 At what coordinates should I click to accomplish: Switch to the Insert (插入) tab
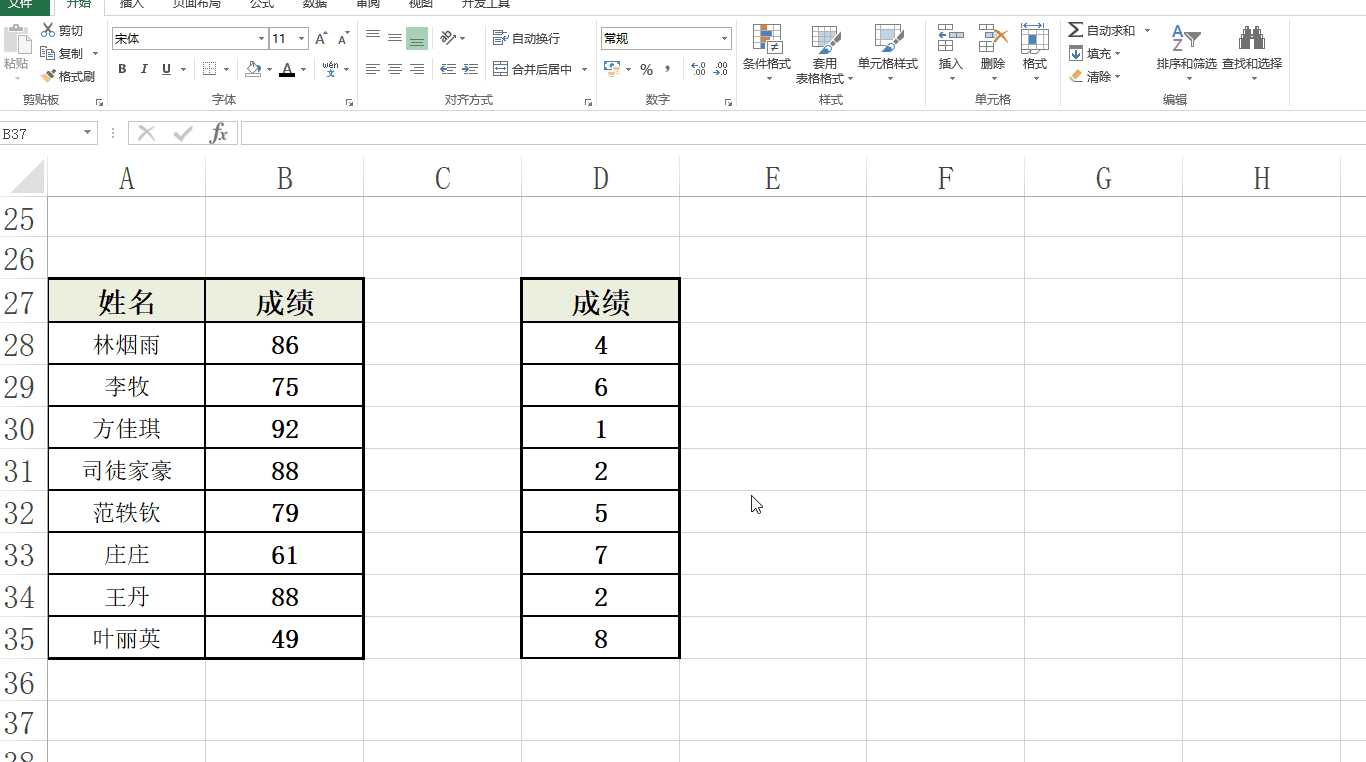(132, 4)
